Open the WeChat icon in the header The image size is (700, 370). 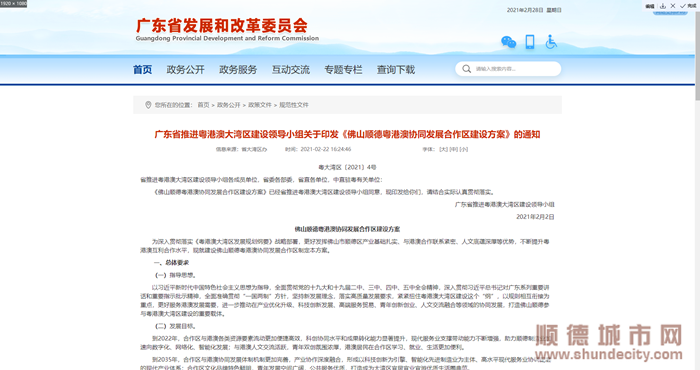pos(508,42)
